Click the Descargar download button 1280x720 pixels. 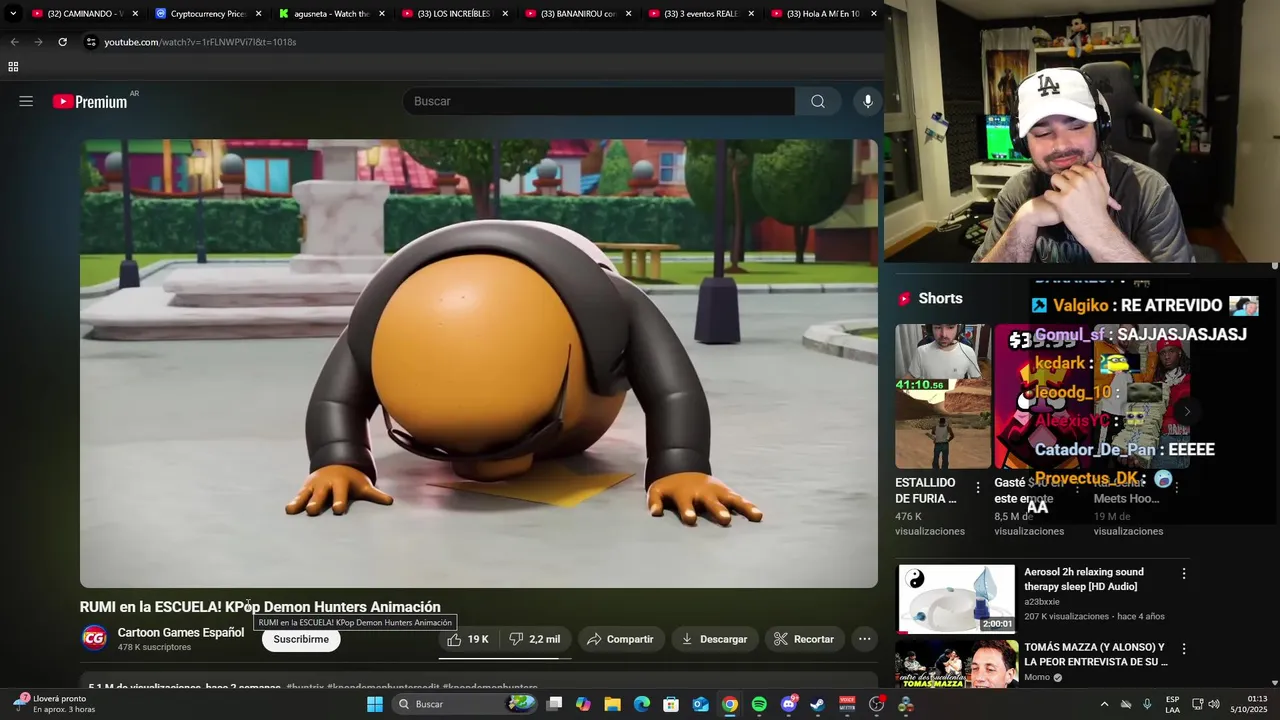[715, 639]
